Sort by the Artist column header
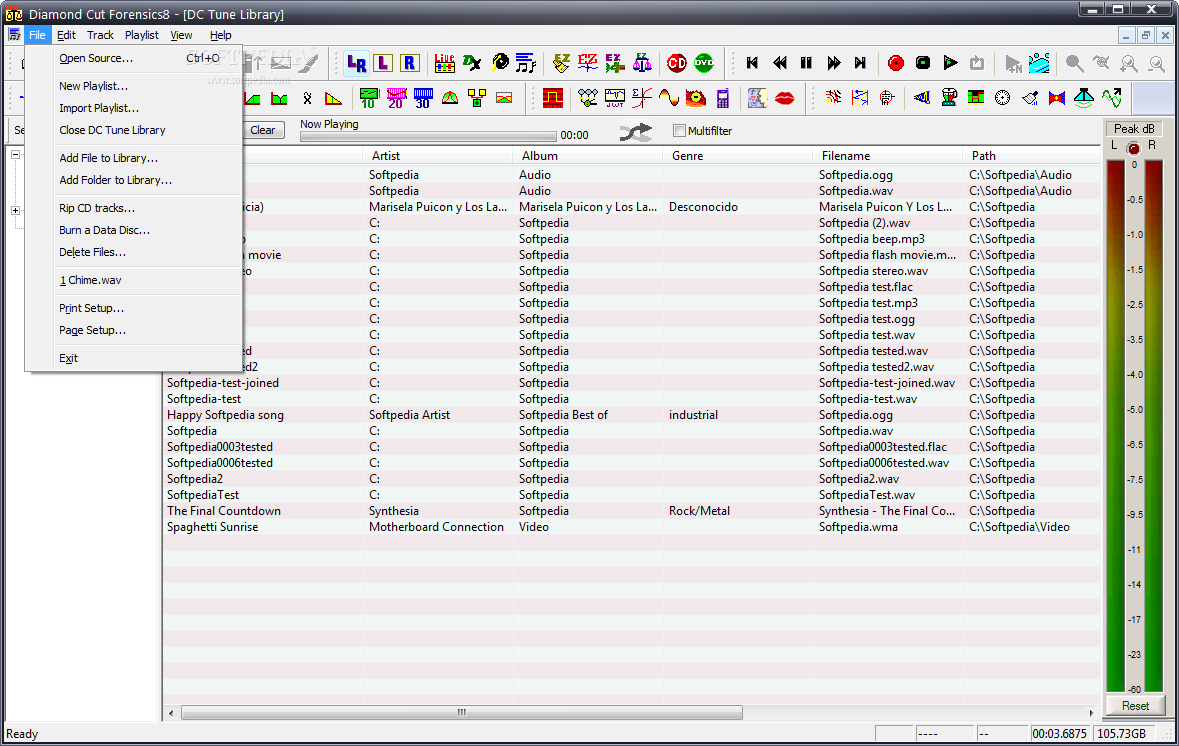1179x746 pixels. [x=438, y=156]
